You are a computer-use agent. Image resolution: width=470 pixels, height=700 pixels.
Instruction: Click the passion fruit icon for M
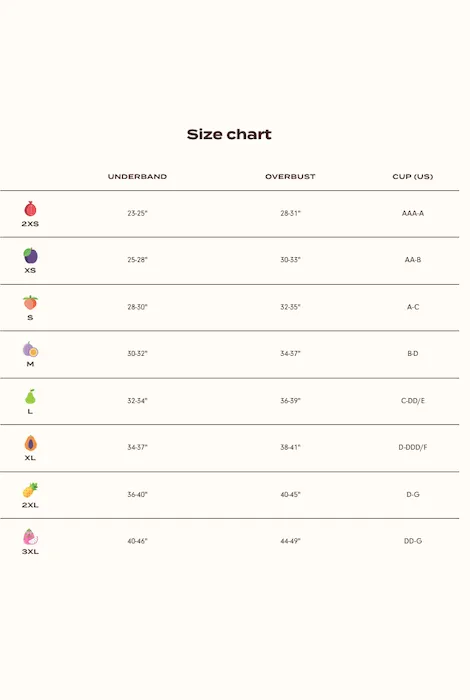(x=30, y=349)
